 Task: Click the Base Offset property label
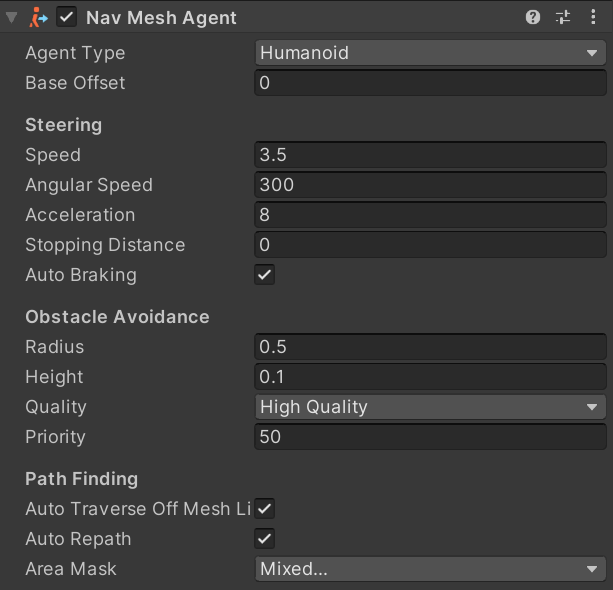(75, 82)
